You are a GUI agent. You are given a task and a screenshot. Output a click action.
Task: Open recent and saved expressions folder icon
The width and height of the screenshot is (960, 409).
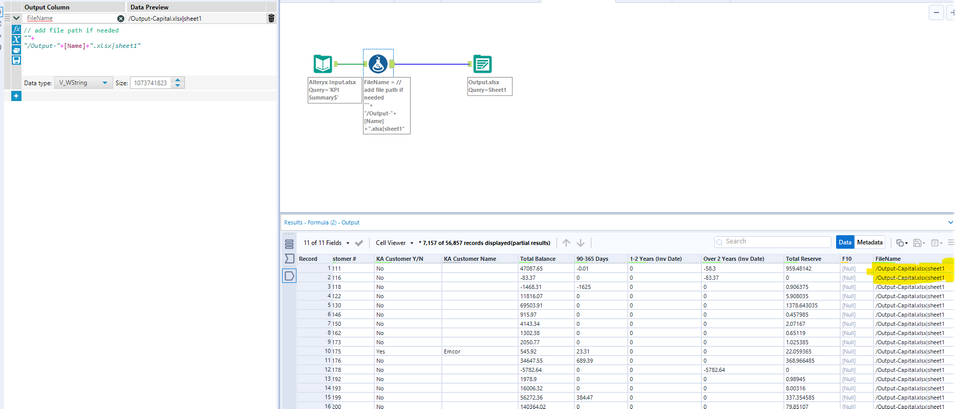(x=17, y=50)
